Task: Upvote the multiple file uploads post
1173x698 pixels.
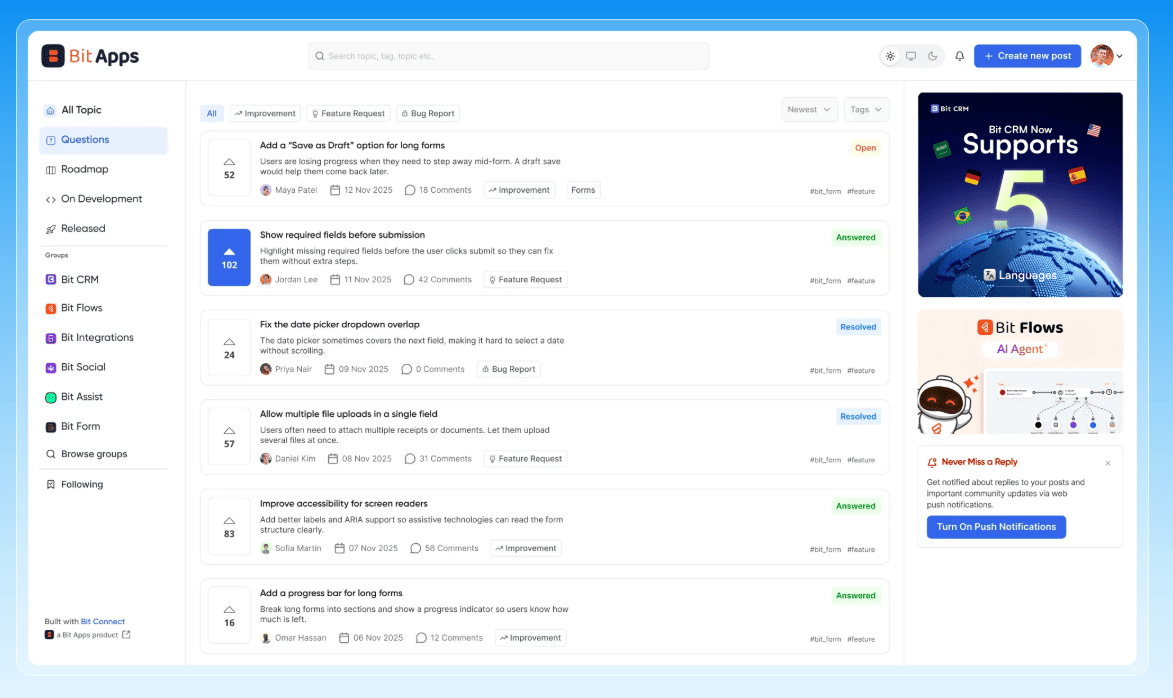Action: click(229, 437)
